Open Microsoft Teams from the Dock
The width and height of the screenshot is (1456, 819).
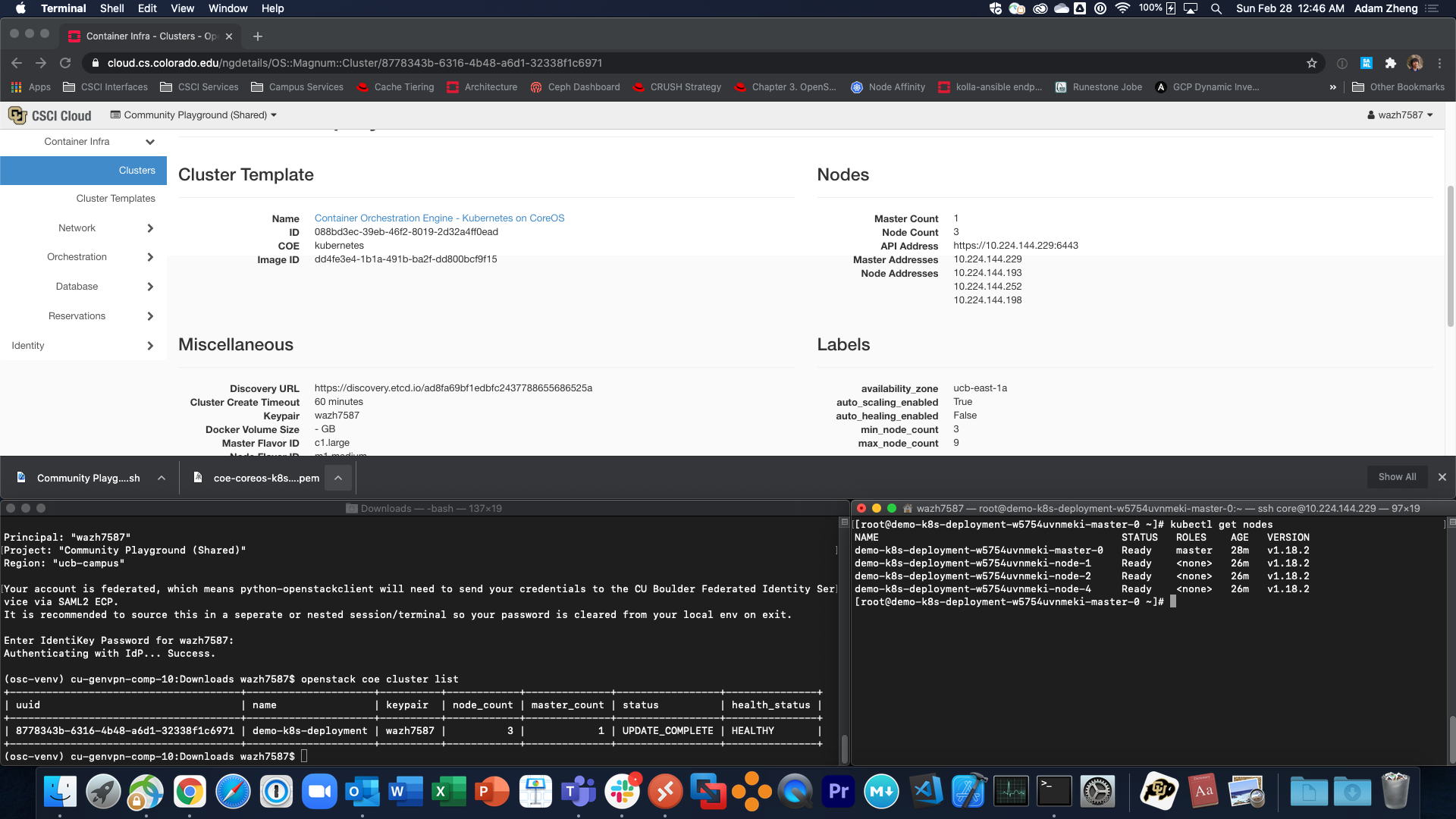pos(579,792)
